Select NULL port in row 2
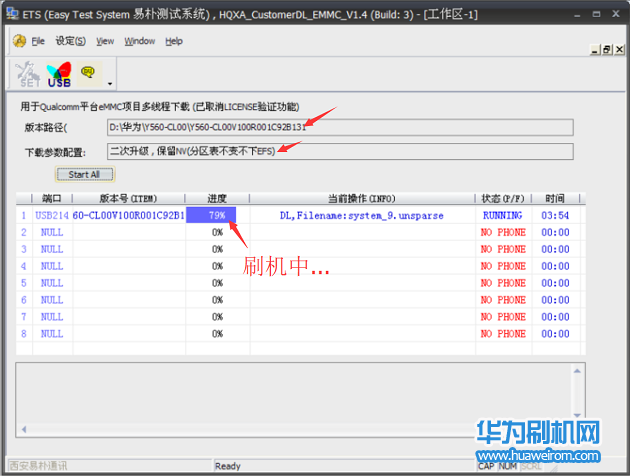The height and width of the screenshot is (476, 630). 52,233
